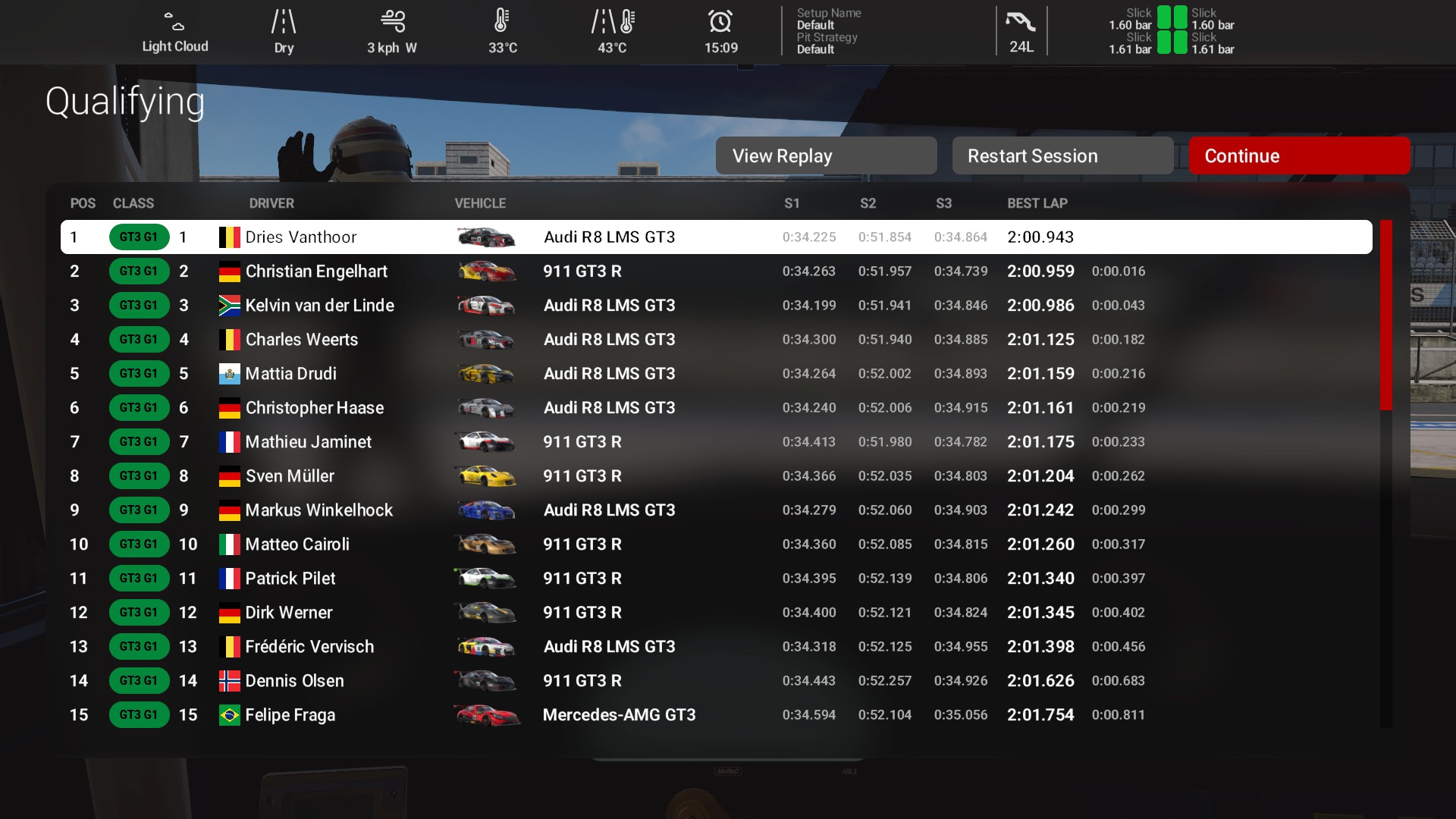Click the 33°C air temperature thermometer icon
This screenshot has width=1456, height=819.
pyautogui.click(x=501, y=20)
